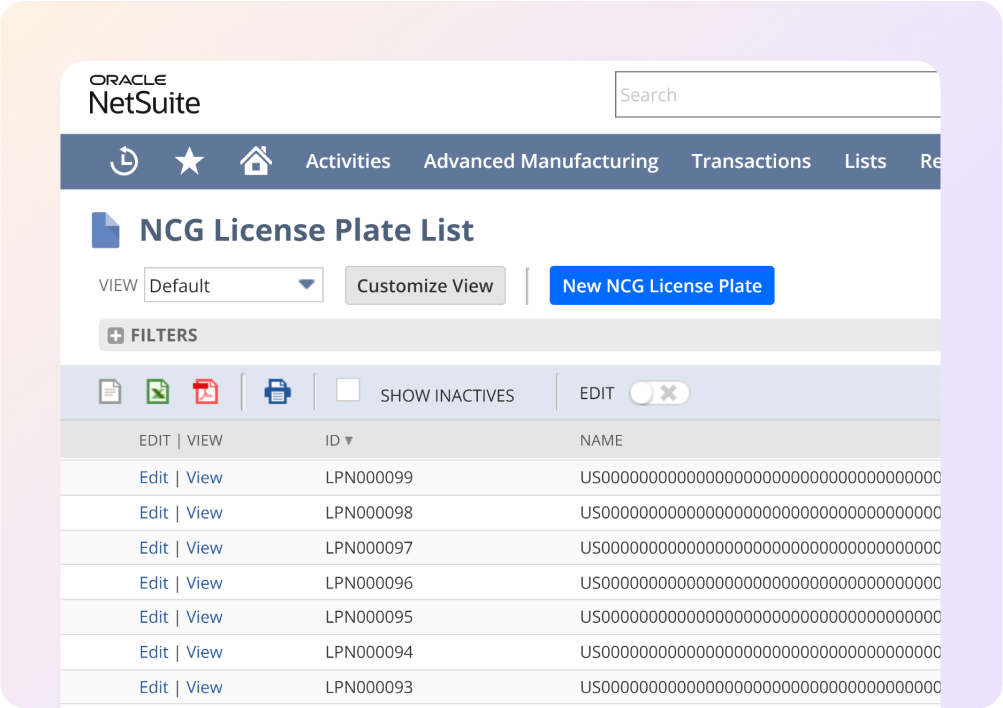Open the VIEW Default dropdown
Screen dimensions: 1003x708
point(233,285)
